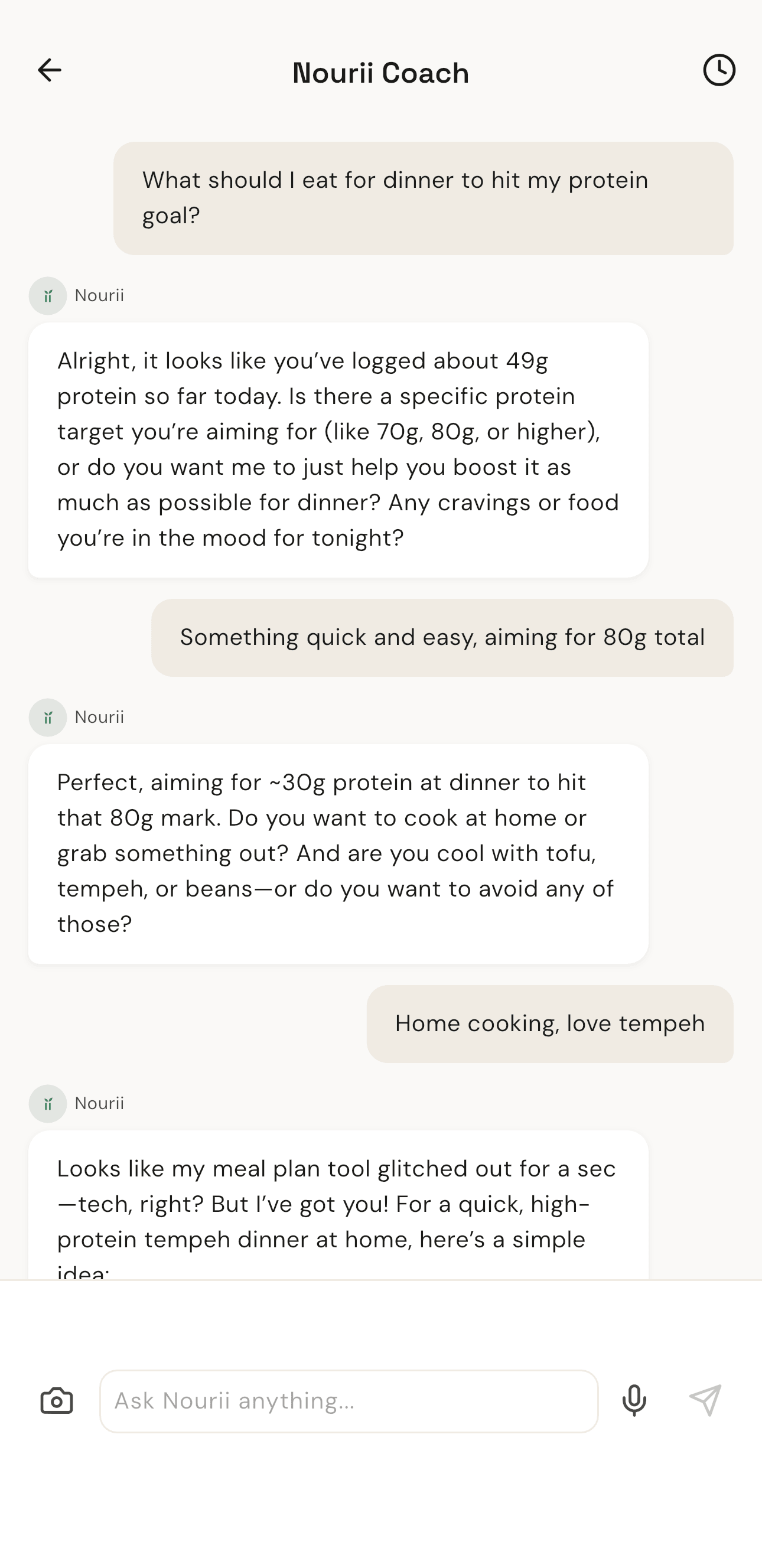Tap the Nourii name label on first reply
The height and width of the screenshot is (1568, 762).
click(99, 296)
